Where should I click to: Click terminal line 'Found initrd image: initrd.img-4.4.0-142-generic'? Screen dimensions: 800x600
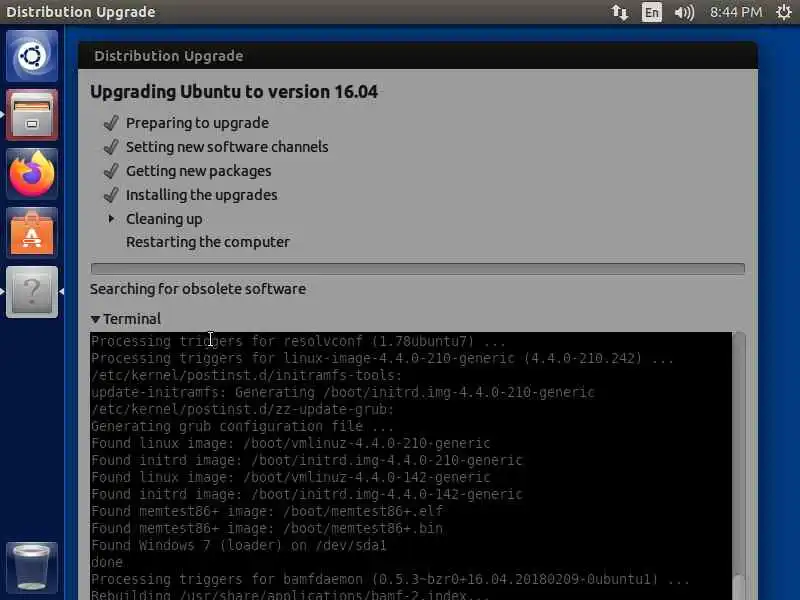(x=307, y=494)
